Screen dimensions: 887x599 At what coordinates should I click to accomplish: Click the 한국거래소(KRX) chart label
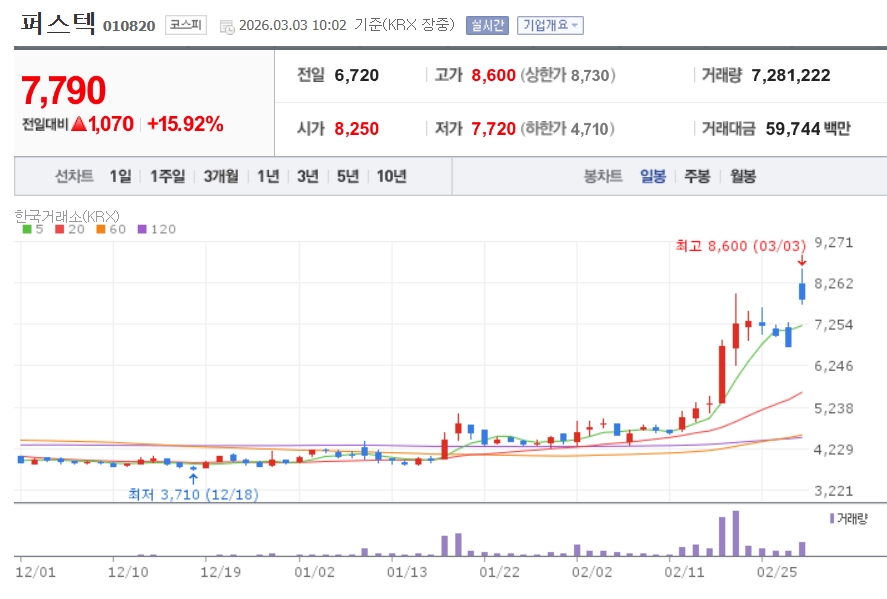pyautogui.click(x=67, y=216)
